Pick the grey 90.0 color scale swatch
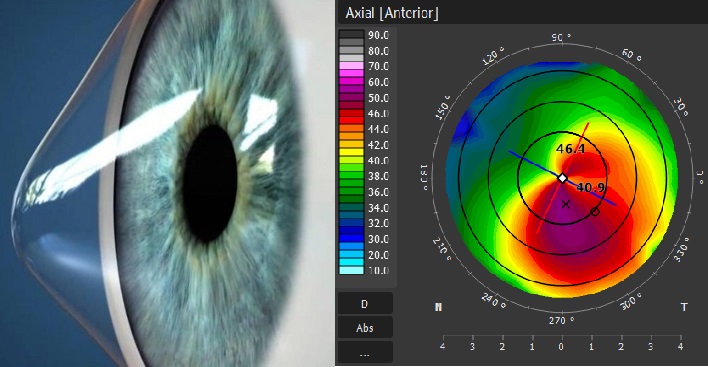 coord(351,35)
